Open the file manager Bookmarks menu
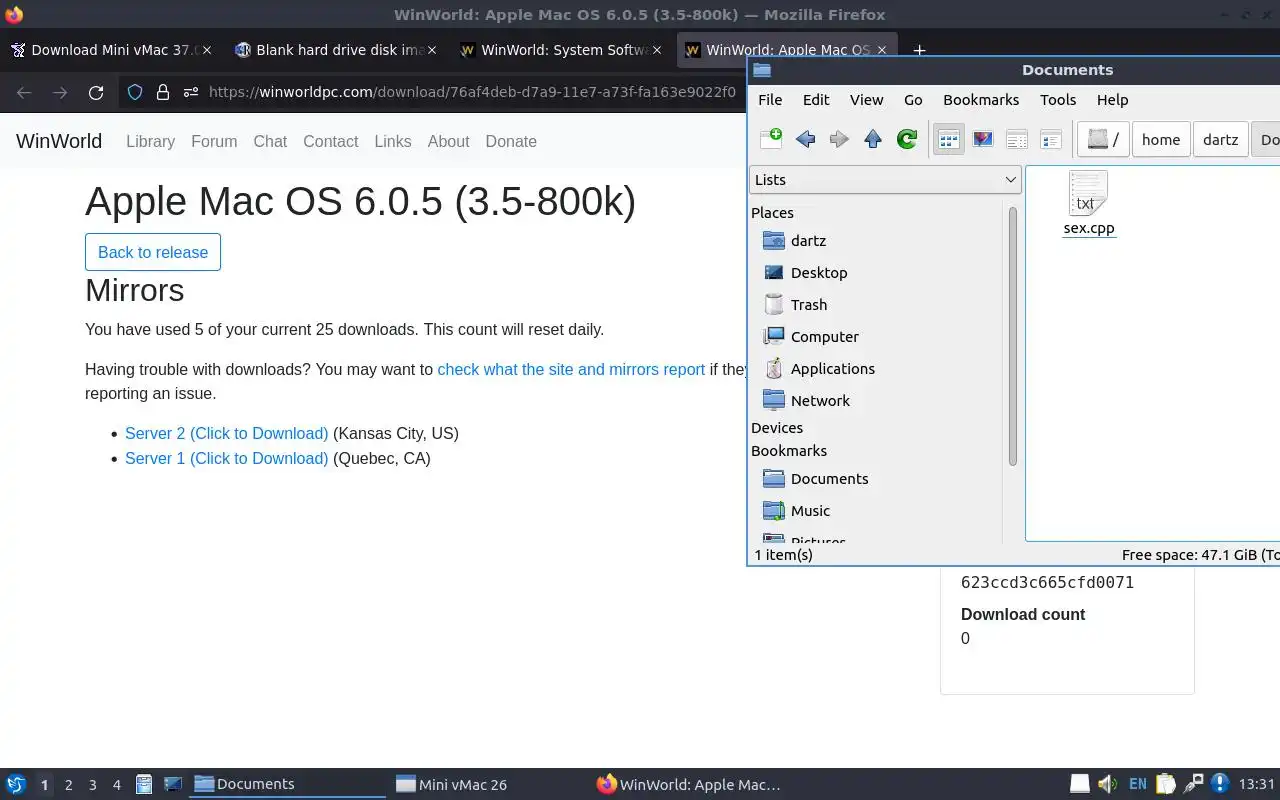Image resolution: width=1280 pixels, height=800 pixels. click(981, 100)
